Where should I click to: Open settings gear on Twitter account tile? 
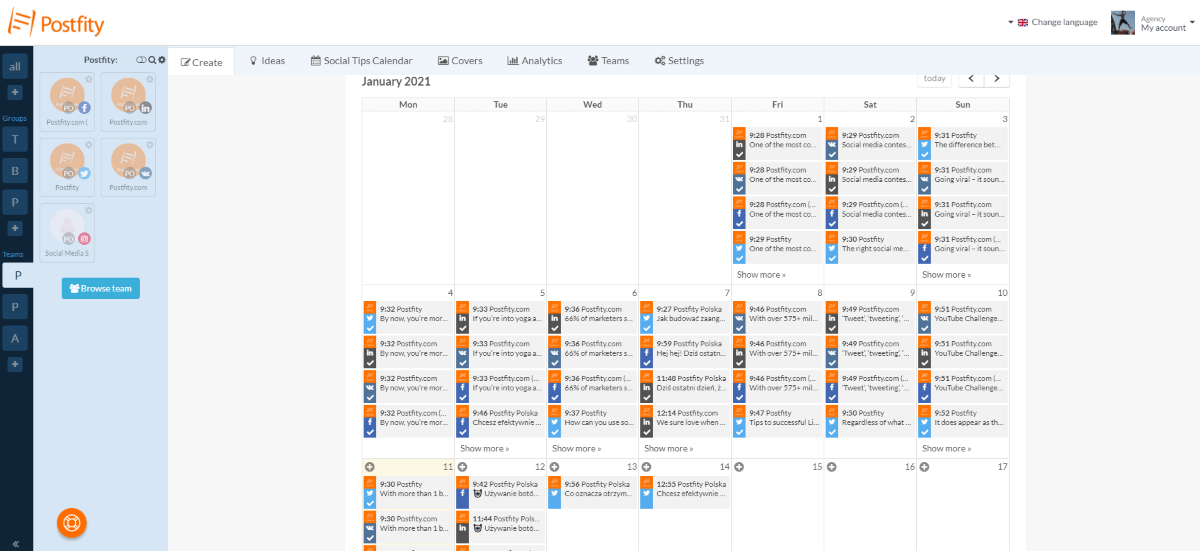89,144
